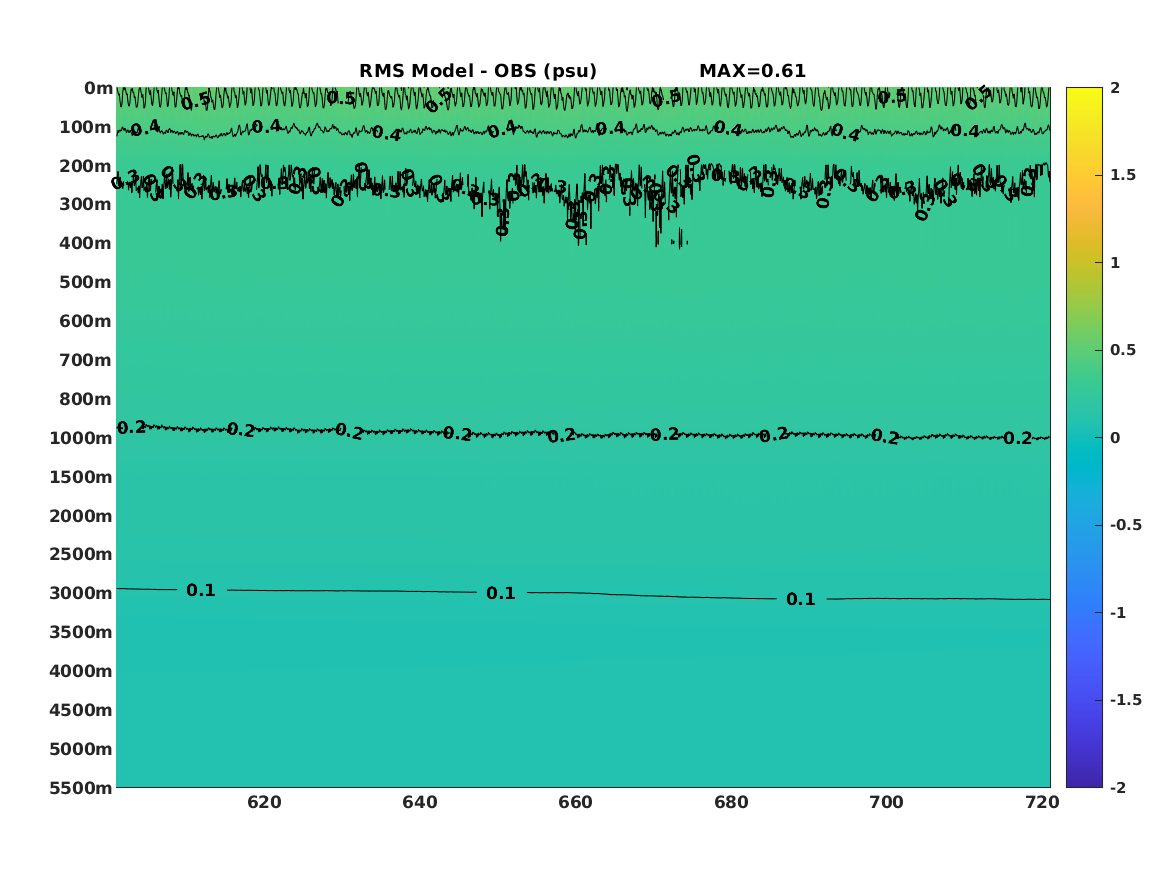1167x875 pixels.
Task: Click the '2500m' depth axis label
Action: tap(81, 554)
